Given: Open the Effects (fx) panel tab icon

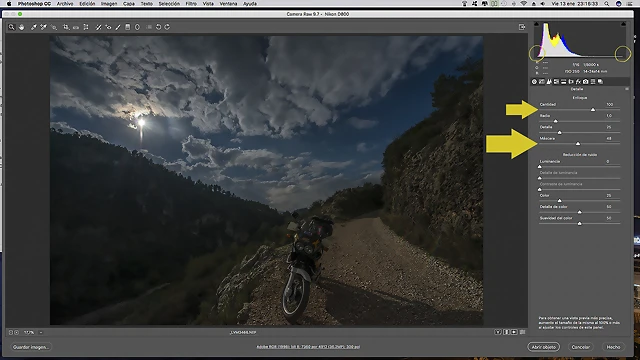Looking at the screenshot, I should tap(578, 82).
